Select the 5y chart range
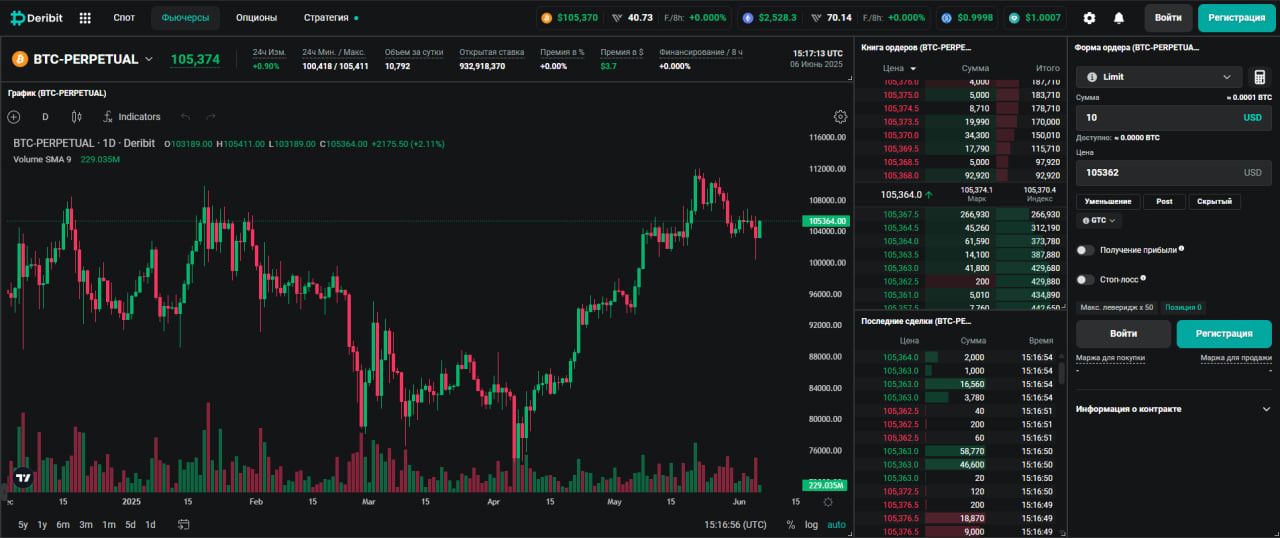 [23, 524]
